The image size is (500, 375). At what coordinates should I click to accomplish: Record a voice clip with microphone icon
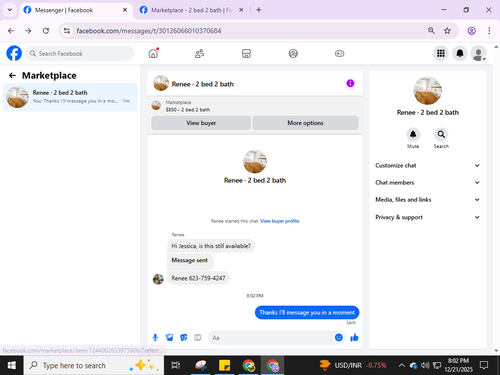point(155,338)
